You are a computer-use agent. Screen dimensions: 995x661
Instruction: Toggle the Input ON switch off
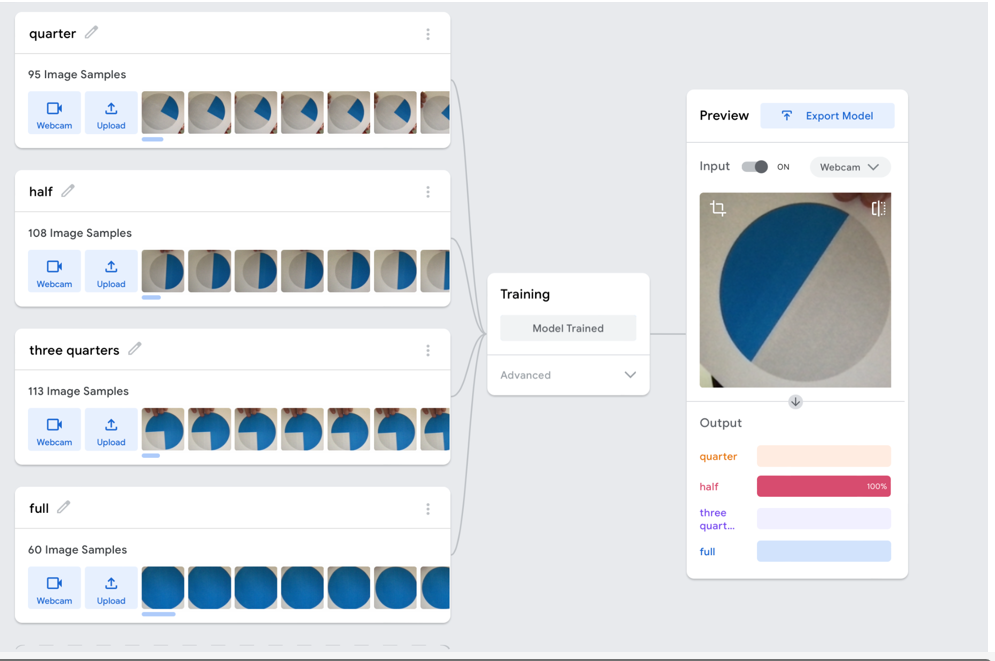pyautogui.click(x=755, y=167)
